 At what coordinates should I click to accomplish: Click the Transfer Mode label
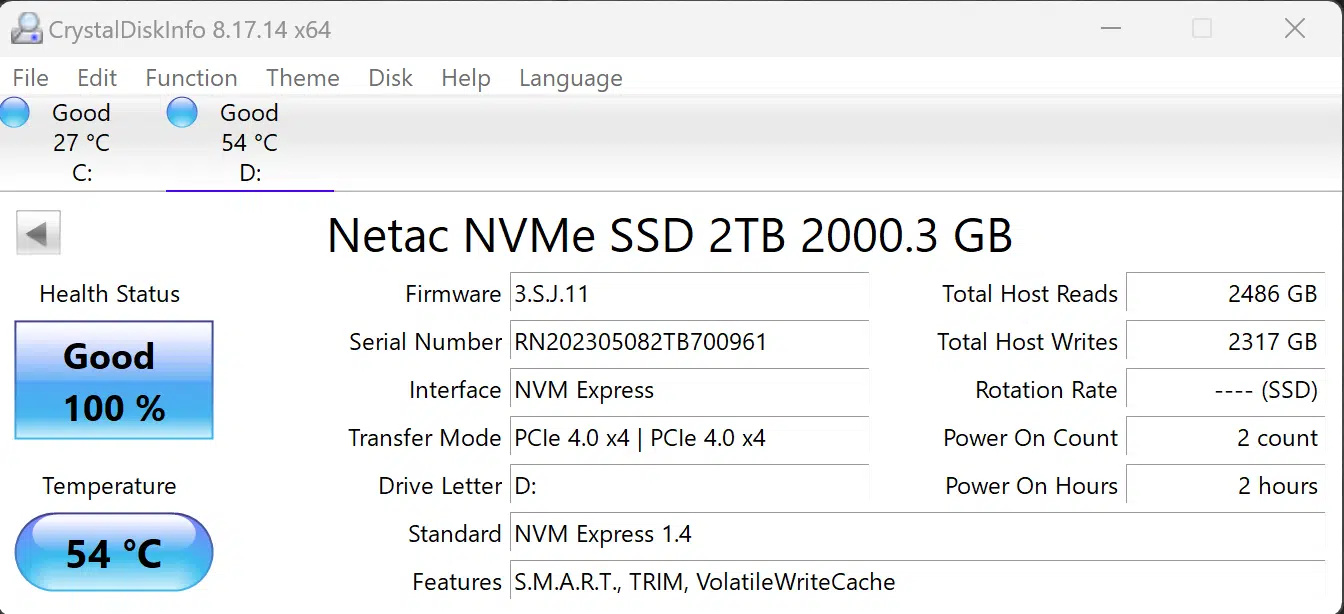425,438
